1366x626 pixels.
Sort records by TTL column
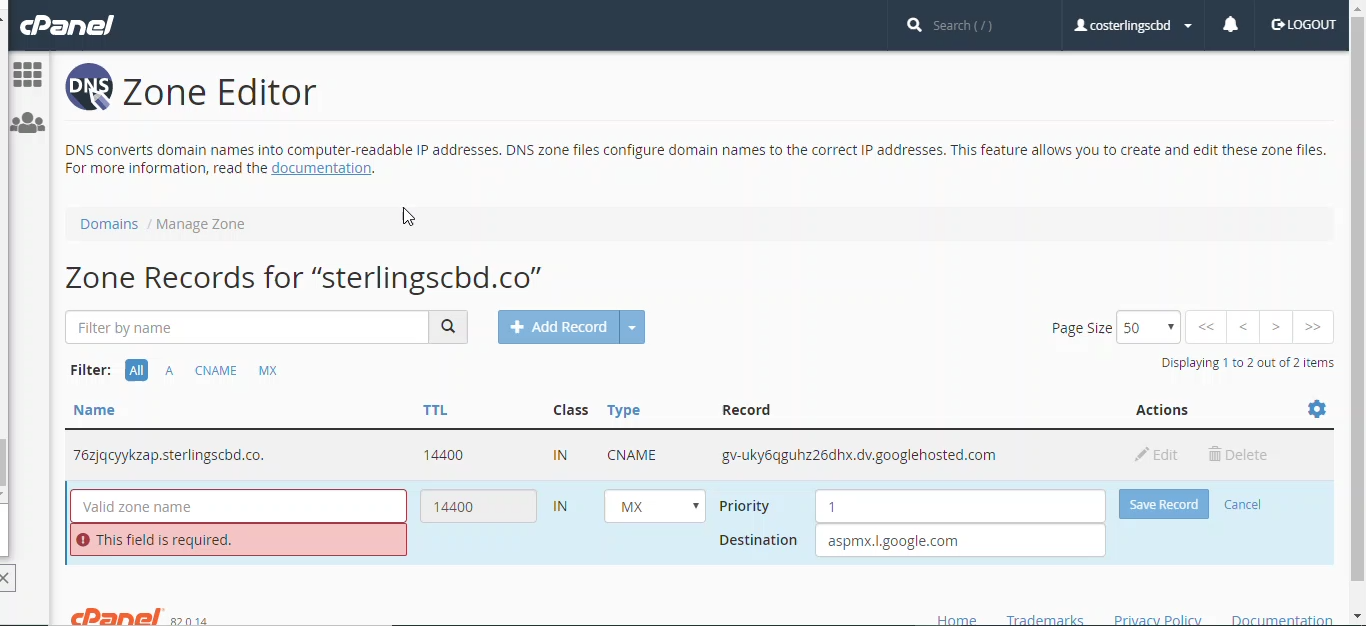coord(435,410)
